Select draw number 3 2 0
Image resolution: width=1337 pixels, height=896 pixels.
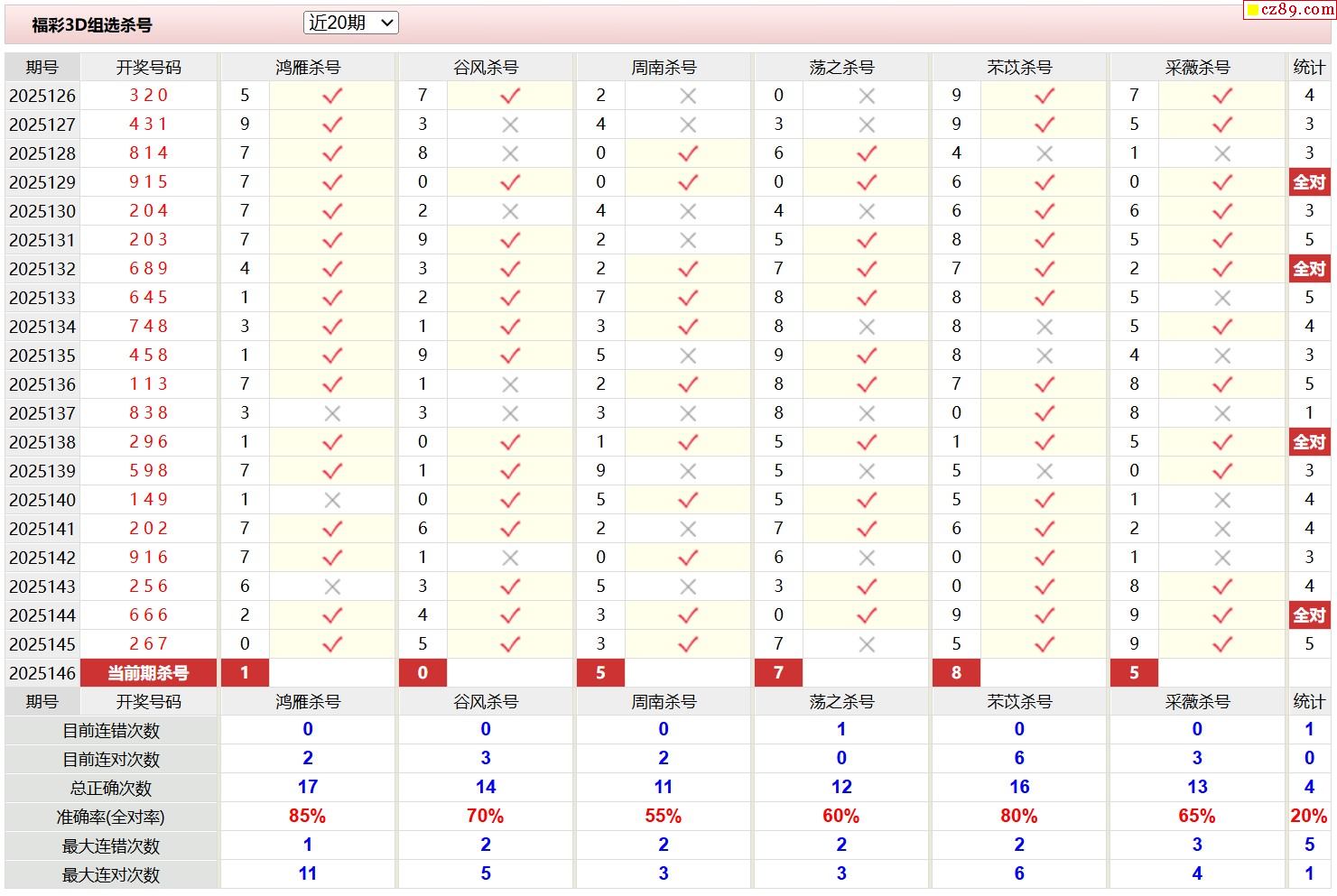[149, 95]
